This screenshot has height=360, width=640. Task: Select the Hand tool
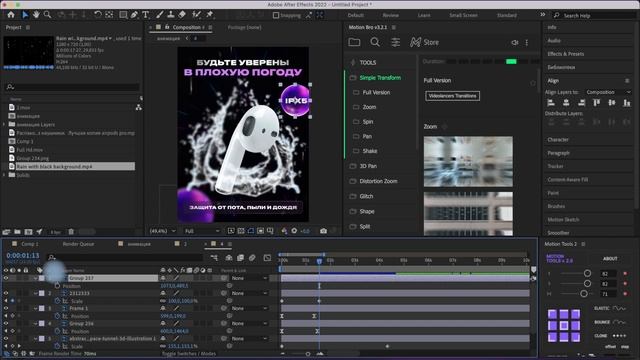tap(36, 15)
